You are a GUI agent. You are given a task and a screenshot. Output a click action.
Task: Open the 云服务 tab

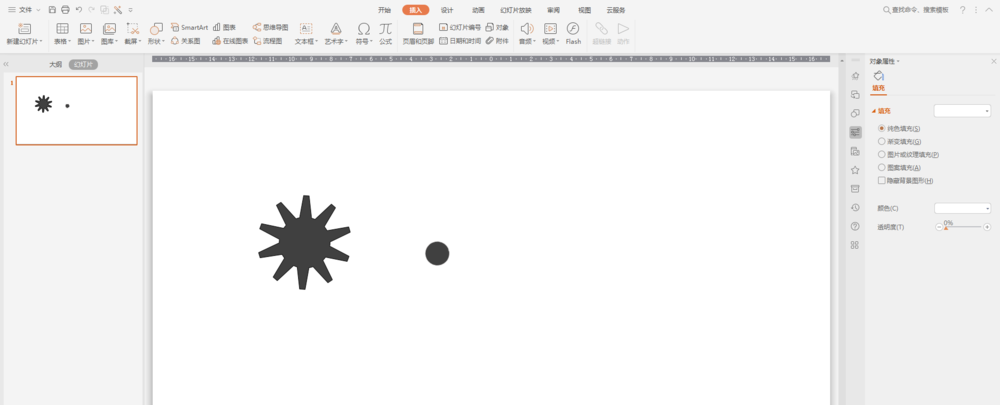click(x=615, y=10)
